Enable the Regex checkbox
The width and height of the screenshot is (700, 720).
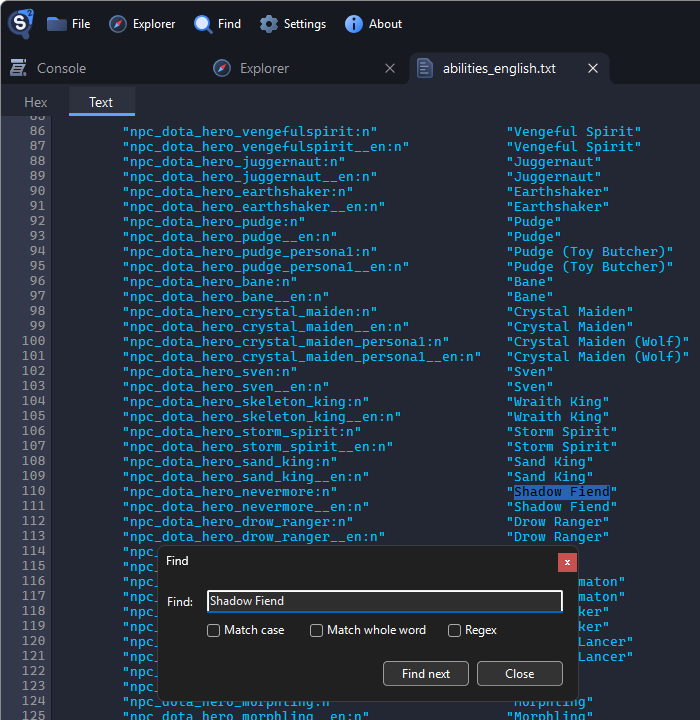click(454, 630)
